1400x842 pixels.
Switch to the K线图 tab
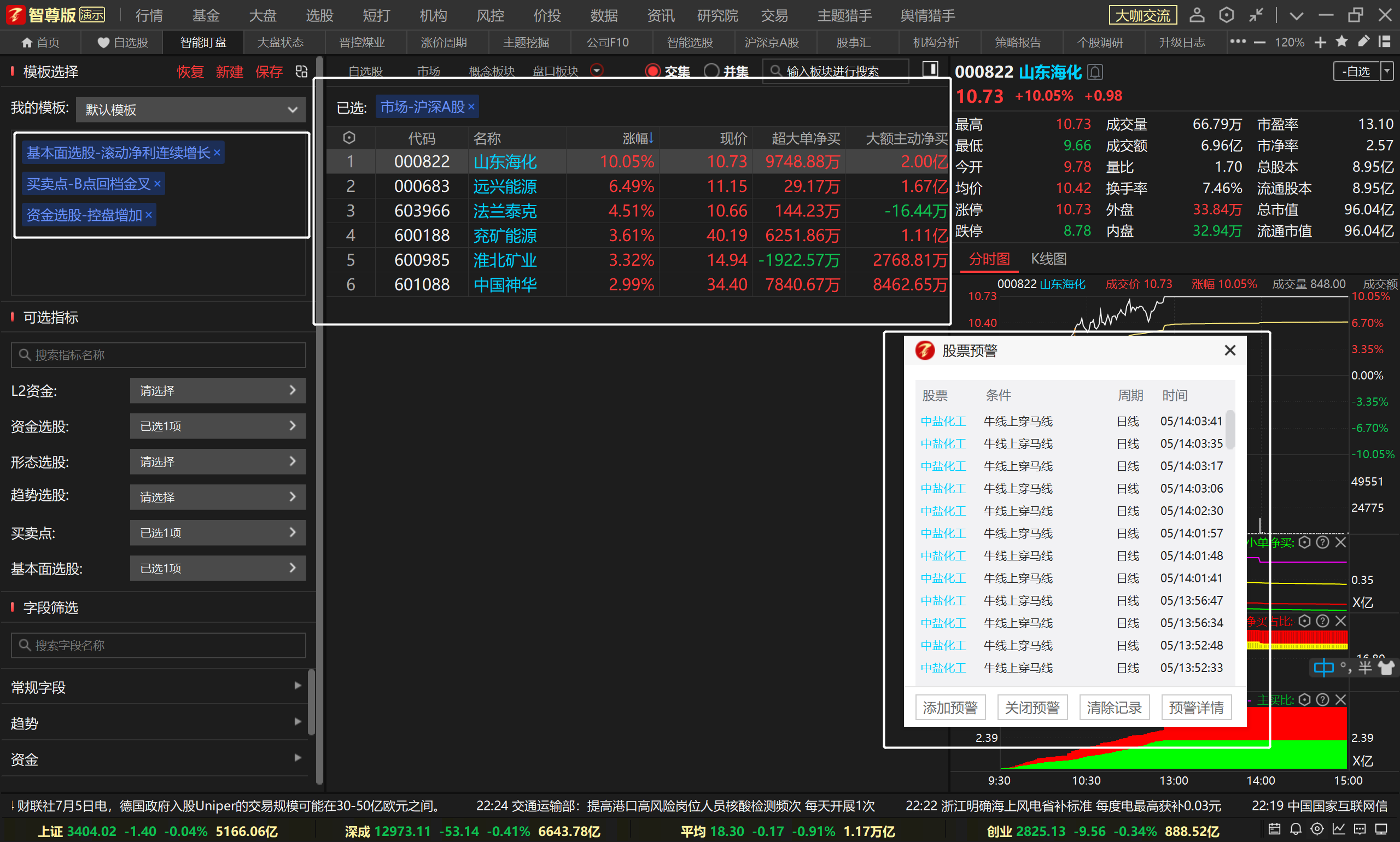coord(1048,259)
